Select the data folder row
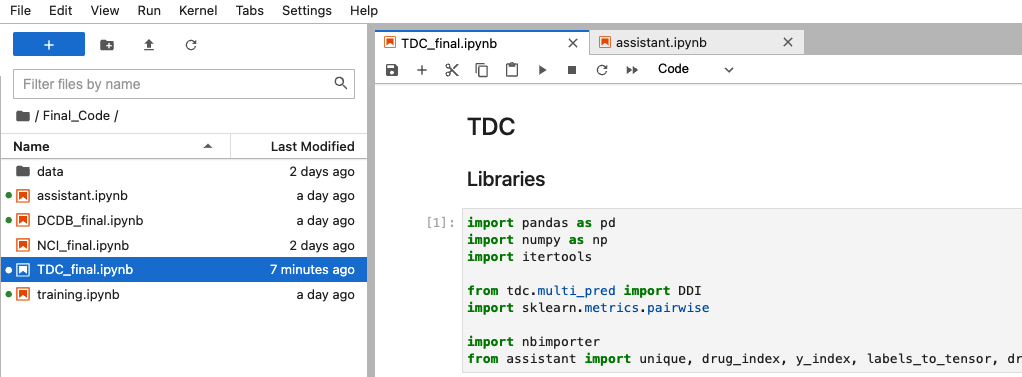Image resolution: width=1022 pixels, height=377 pixels. (x=184, y=172)
